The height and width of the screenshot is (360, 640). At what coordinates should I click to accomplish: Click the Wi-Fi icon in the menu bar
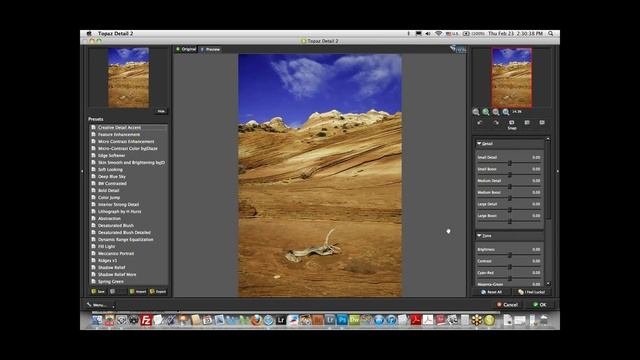point(438,33)
